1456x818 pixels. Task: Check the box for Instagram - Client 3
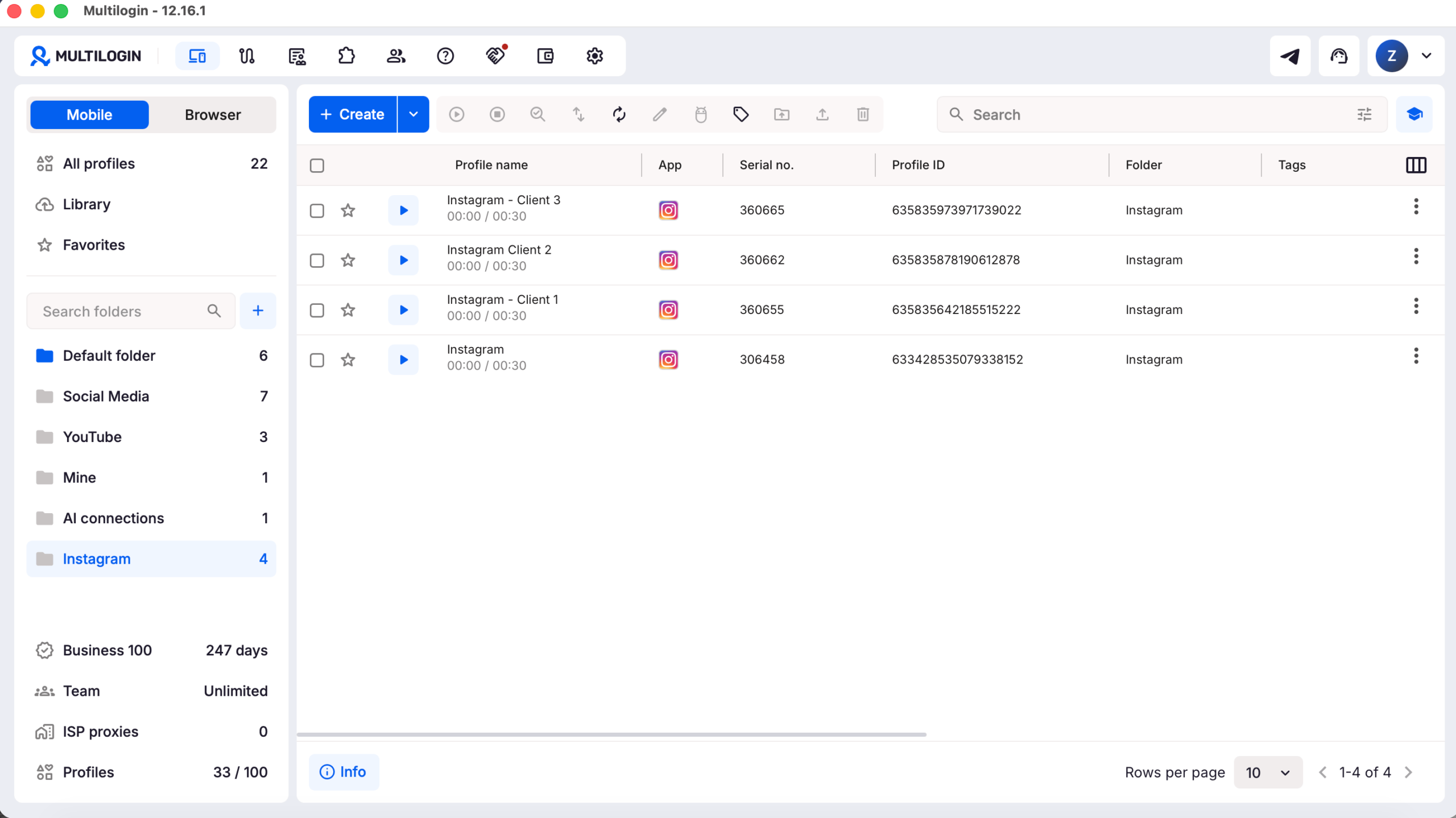pos(317,210)
